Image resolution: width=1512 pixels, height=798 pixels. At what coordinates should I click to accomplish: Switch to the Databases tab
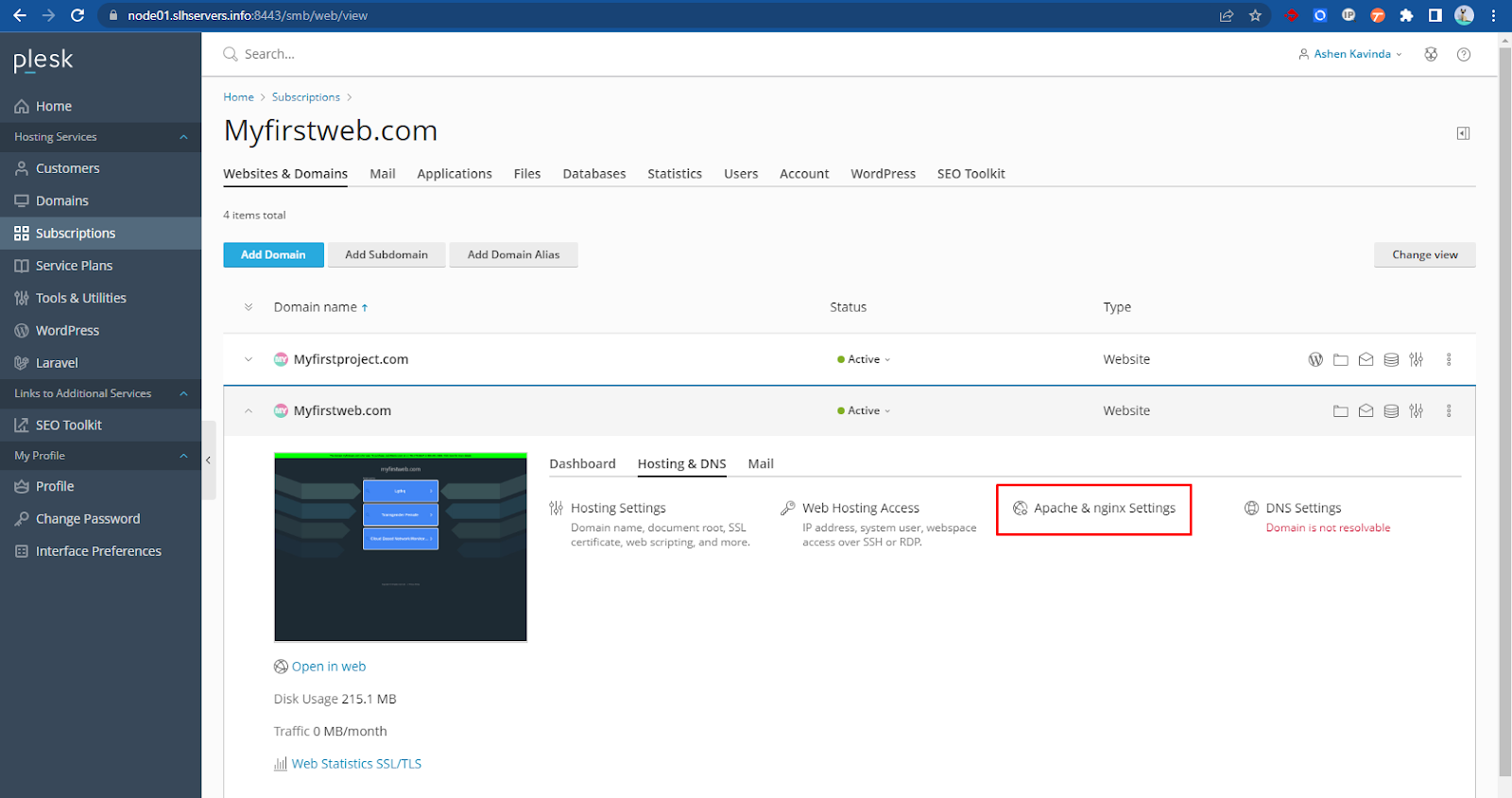(x=593, y=174)
